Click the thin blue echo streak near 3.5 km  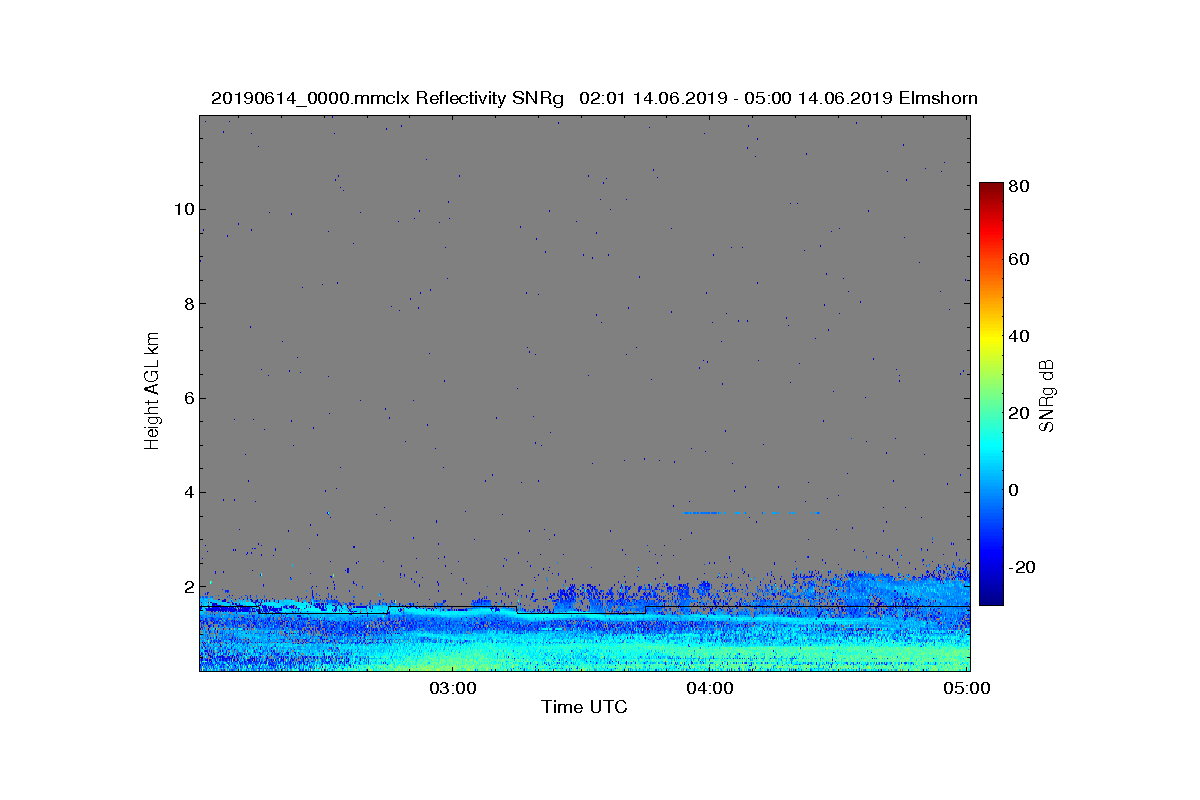pos(752,513)
